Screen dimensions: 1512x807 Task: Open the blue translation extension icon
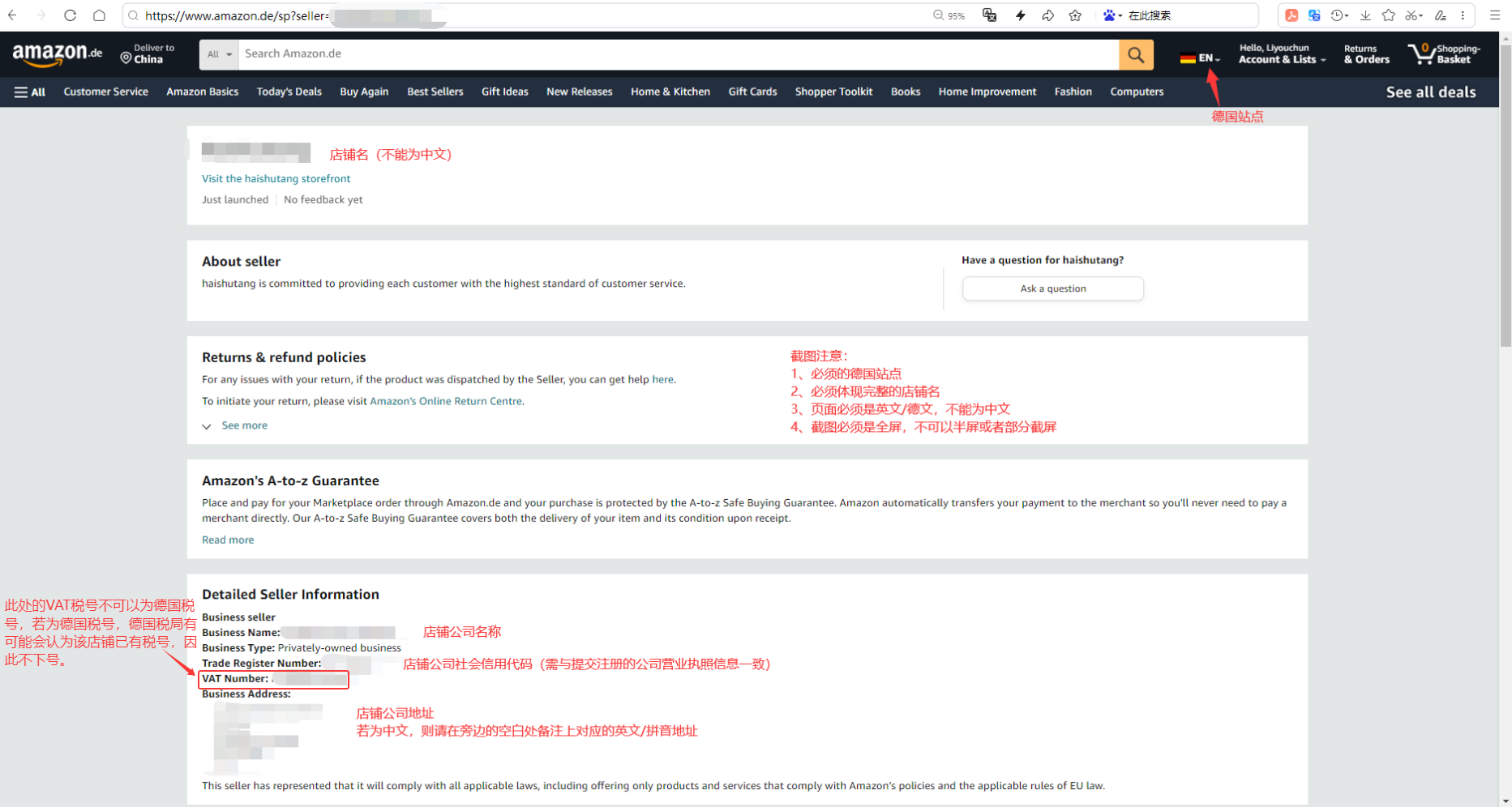(1314, 15)
